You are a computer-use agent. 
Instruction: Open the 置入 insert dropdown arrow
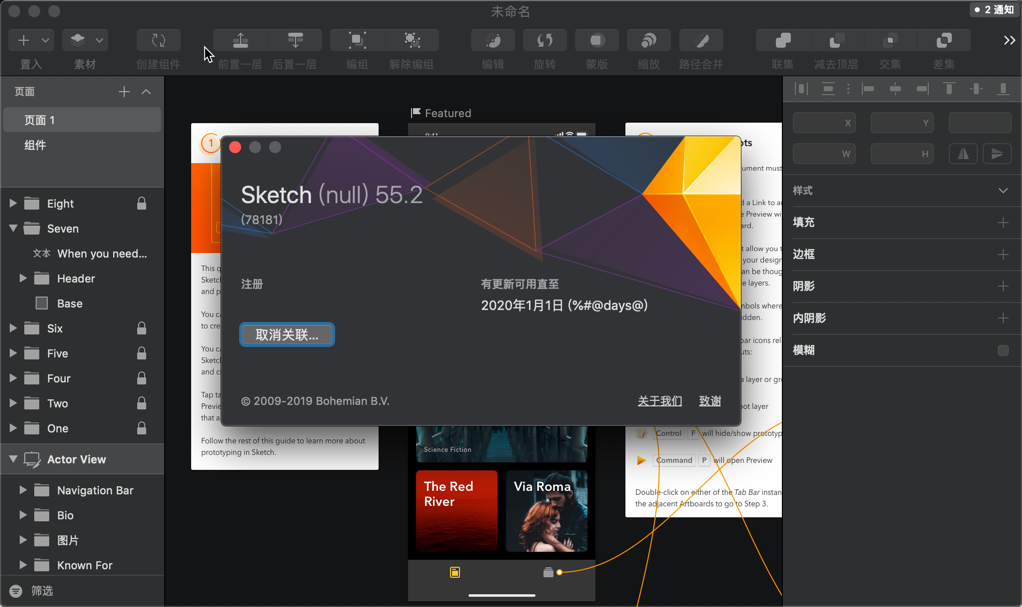pyautogui.click(x=45, y=40)
